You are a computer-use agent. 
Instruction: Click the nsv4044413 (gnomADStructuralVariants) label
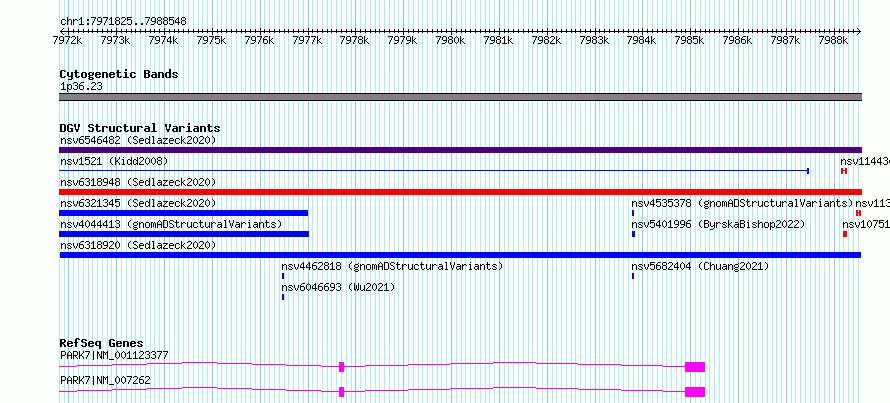point(171,224)
